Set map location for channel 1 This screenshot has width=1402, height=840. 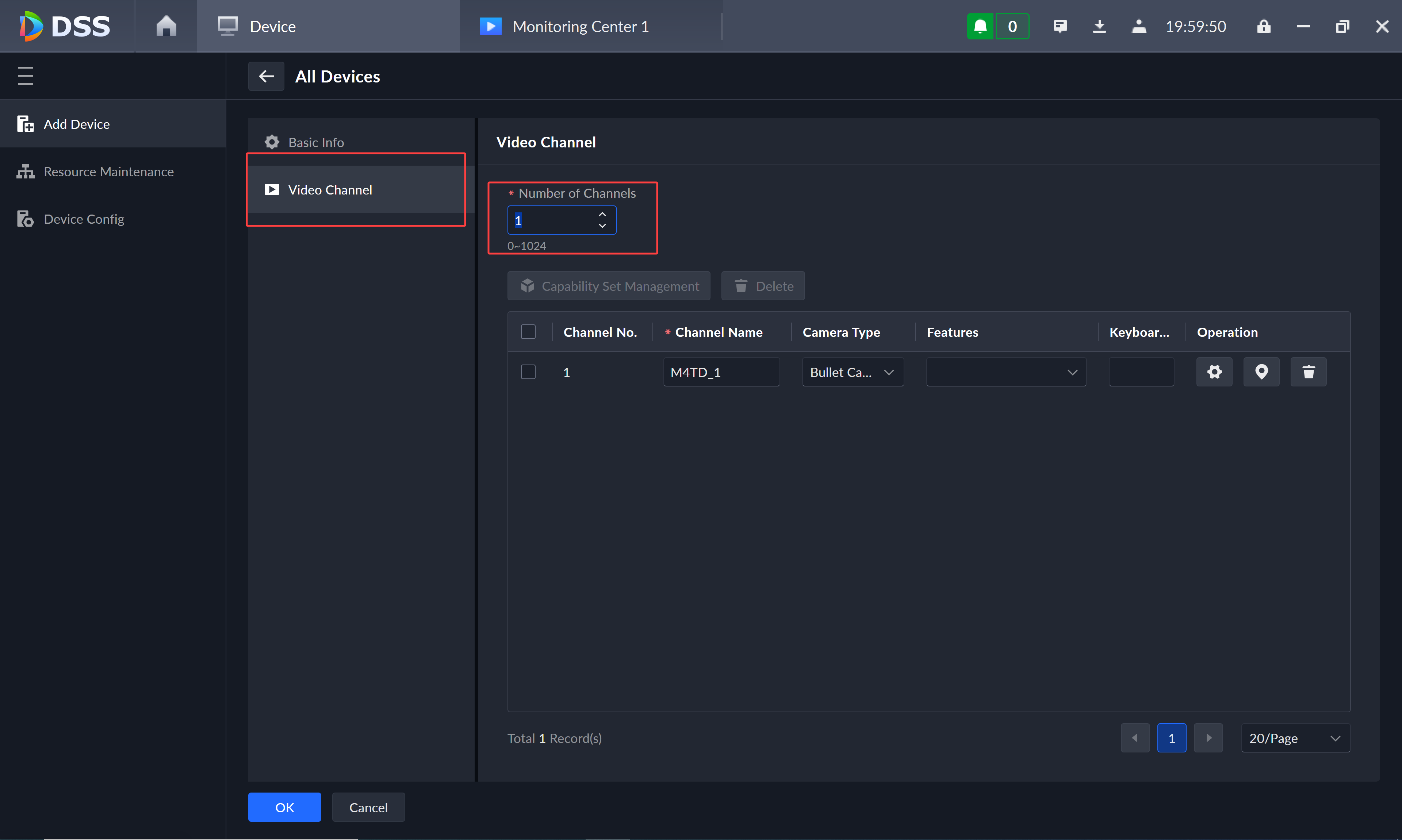pos(1261,372)
